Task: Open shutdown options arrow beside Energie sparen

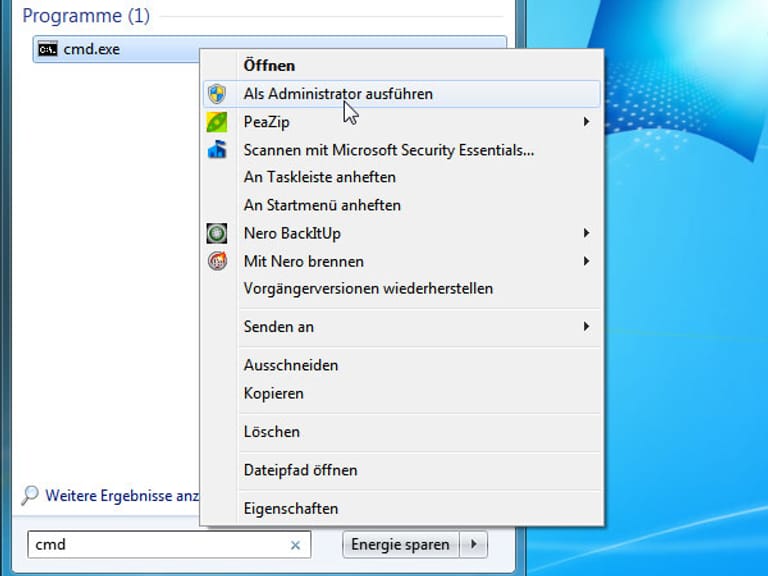Action: (x=473, y=545)
